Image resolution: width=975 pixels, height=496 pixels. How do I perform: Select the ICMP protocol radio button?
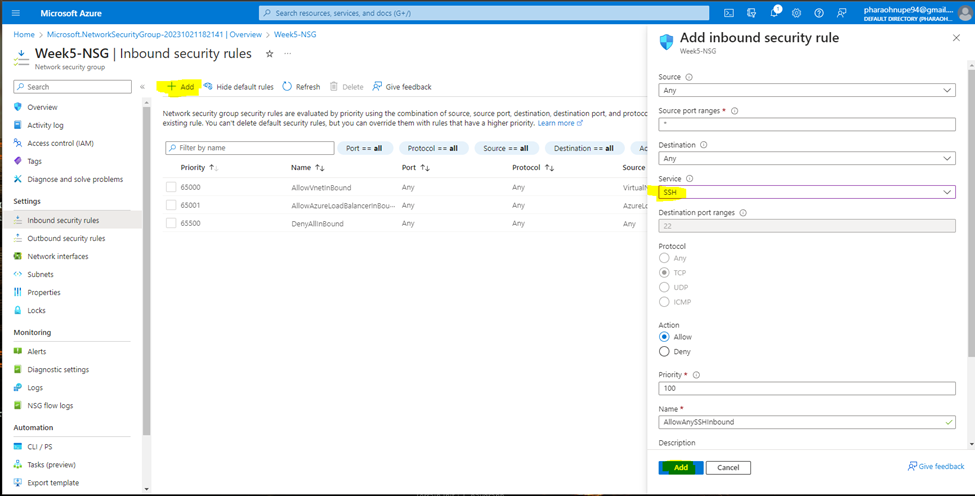[x=664, y=301]
